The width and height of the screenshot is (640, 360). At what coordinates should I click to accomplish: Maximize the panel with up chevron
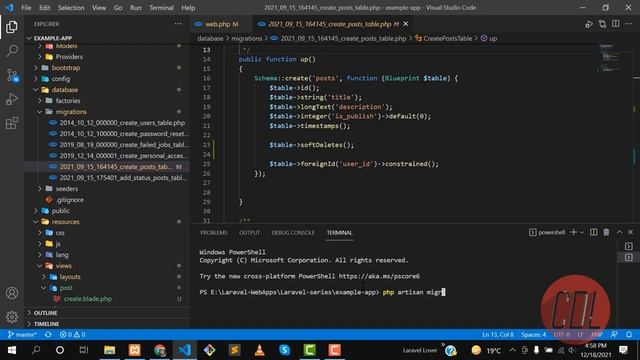[619, 232]
